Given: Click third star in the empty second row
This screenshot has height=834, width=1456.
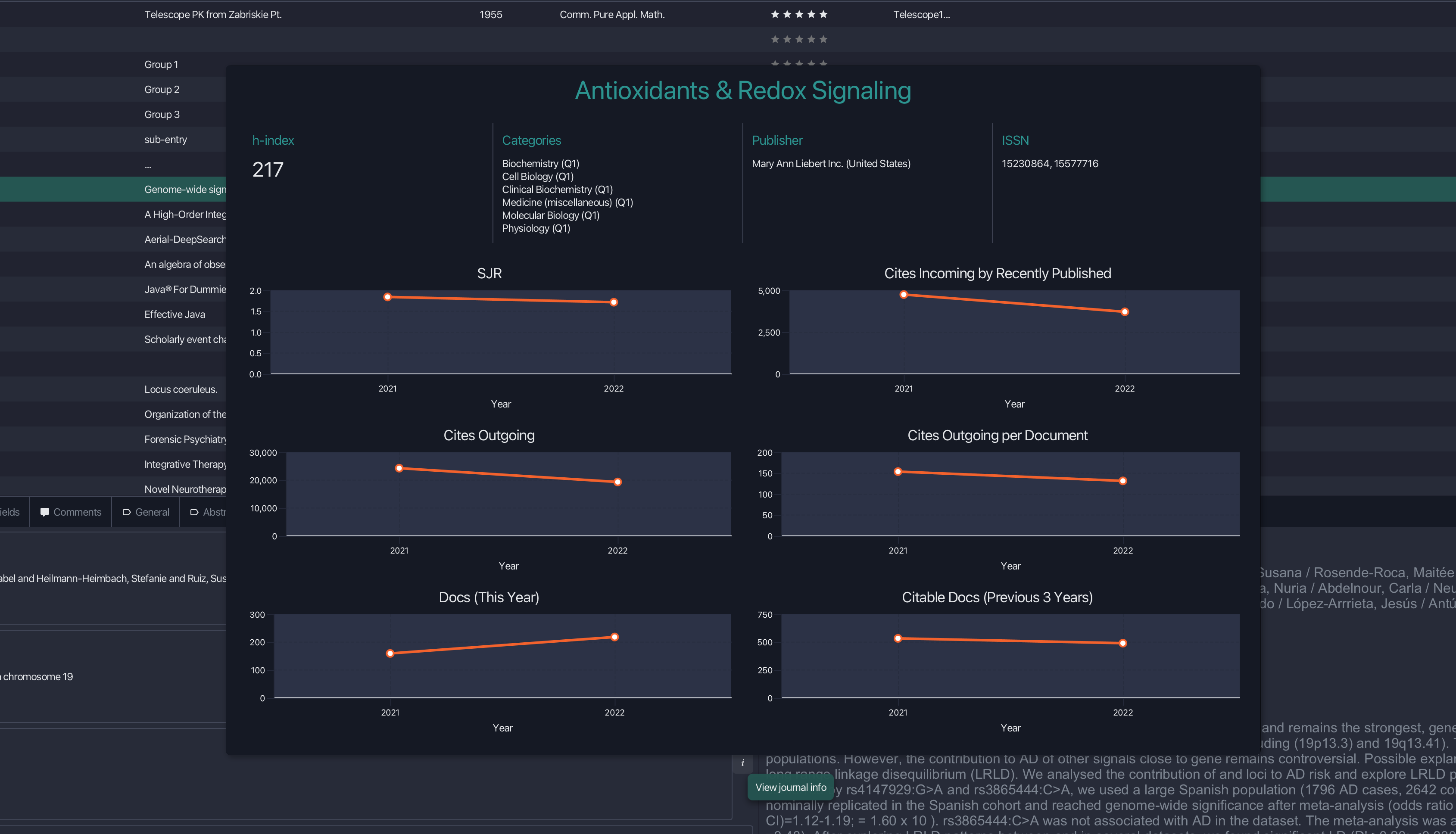Looking at the screenshot, I should click(x=799, y=40).
